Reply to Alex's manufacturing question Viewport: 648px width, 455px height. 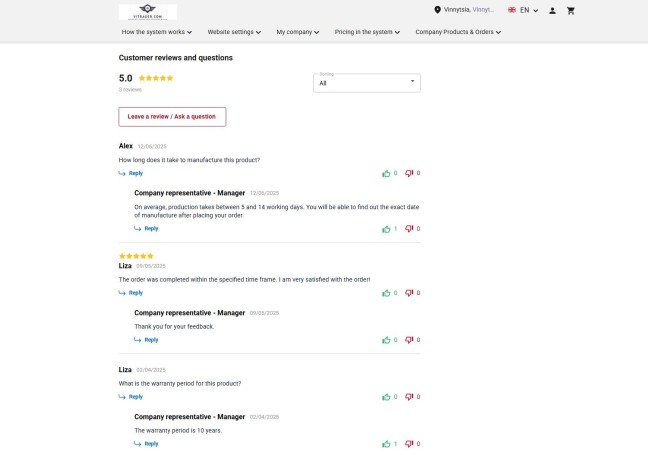click(131, 173)
